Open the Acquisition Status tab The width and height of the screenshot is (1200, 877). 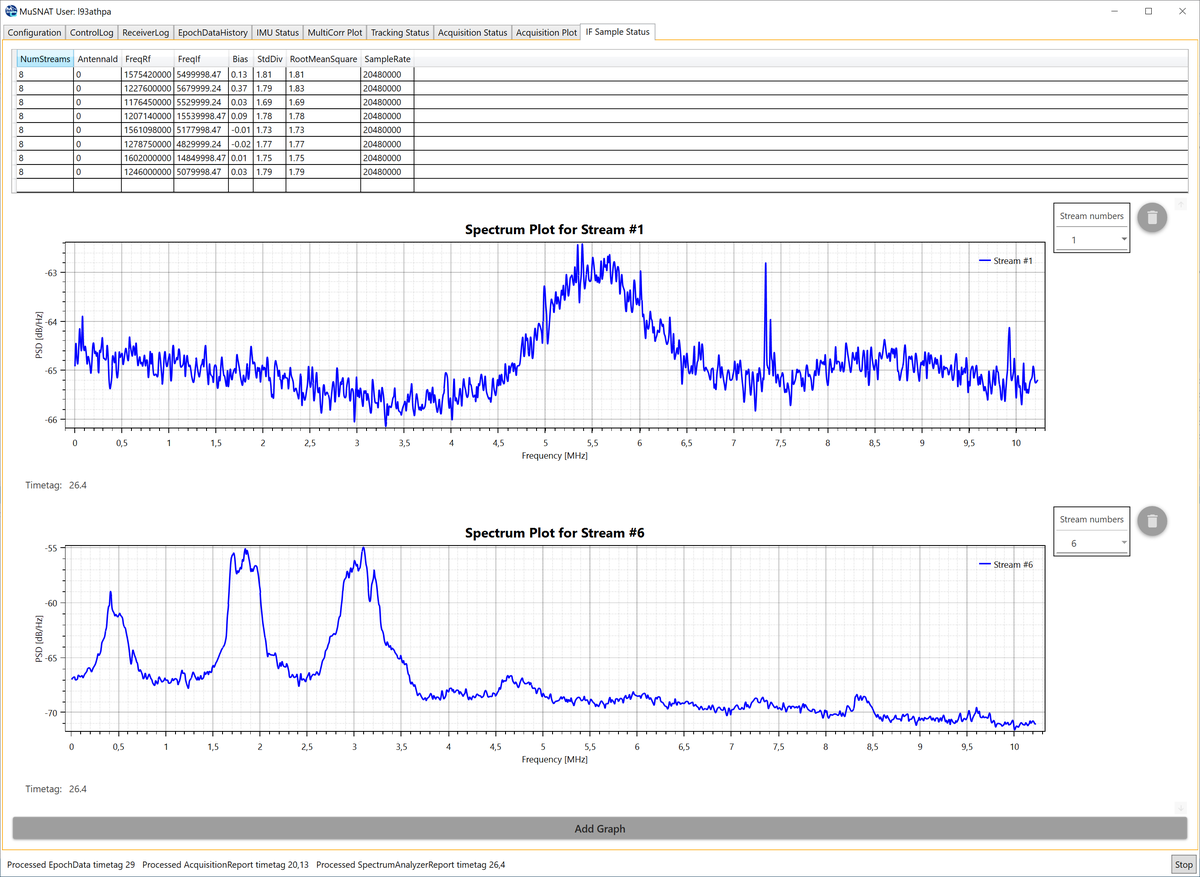[472, 32]
